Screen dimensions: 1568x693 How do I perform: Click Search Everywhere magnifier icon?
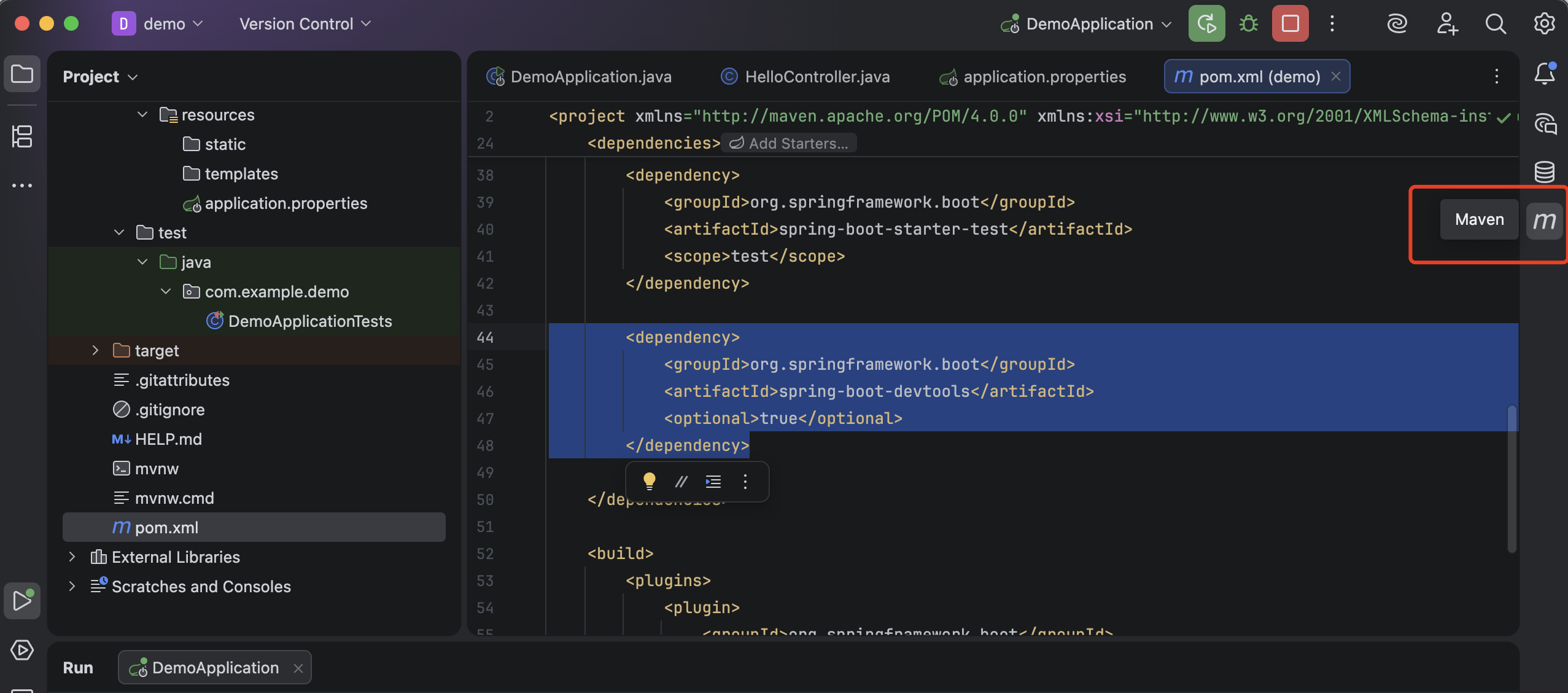point(1495,24)
